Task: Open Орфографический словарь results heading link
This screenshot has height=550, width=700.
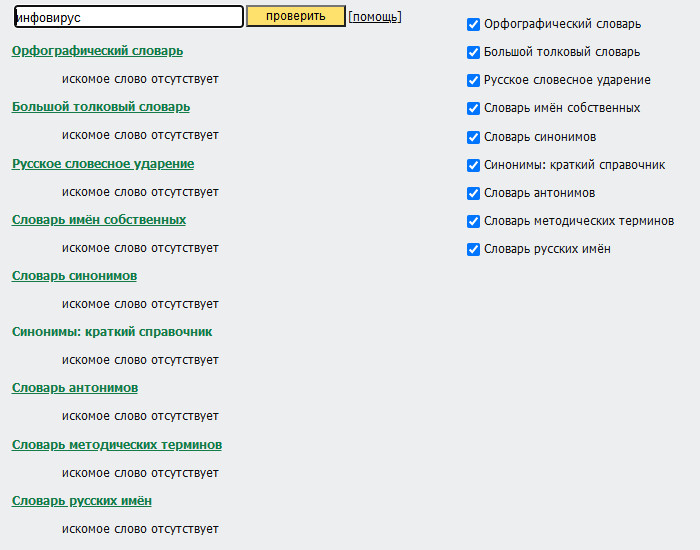Action: [97, 51]
